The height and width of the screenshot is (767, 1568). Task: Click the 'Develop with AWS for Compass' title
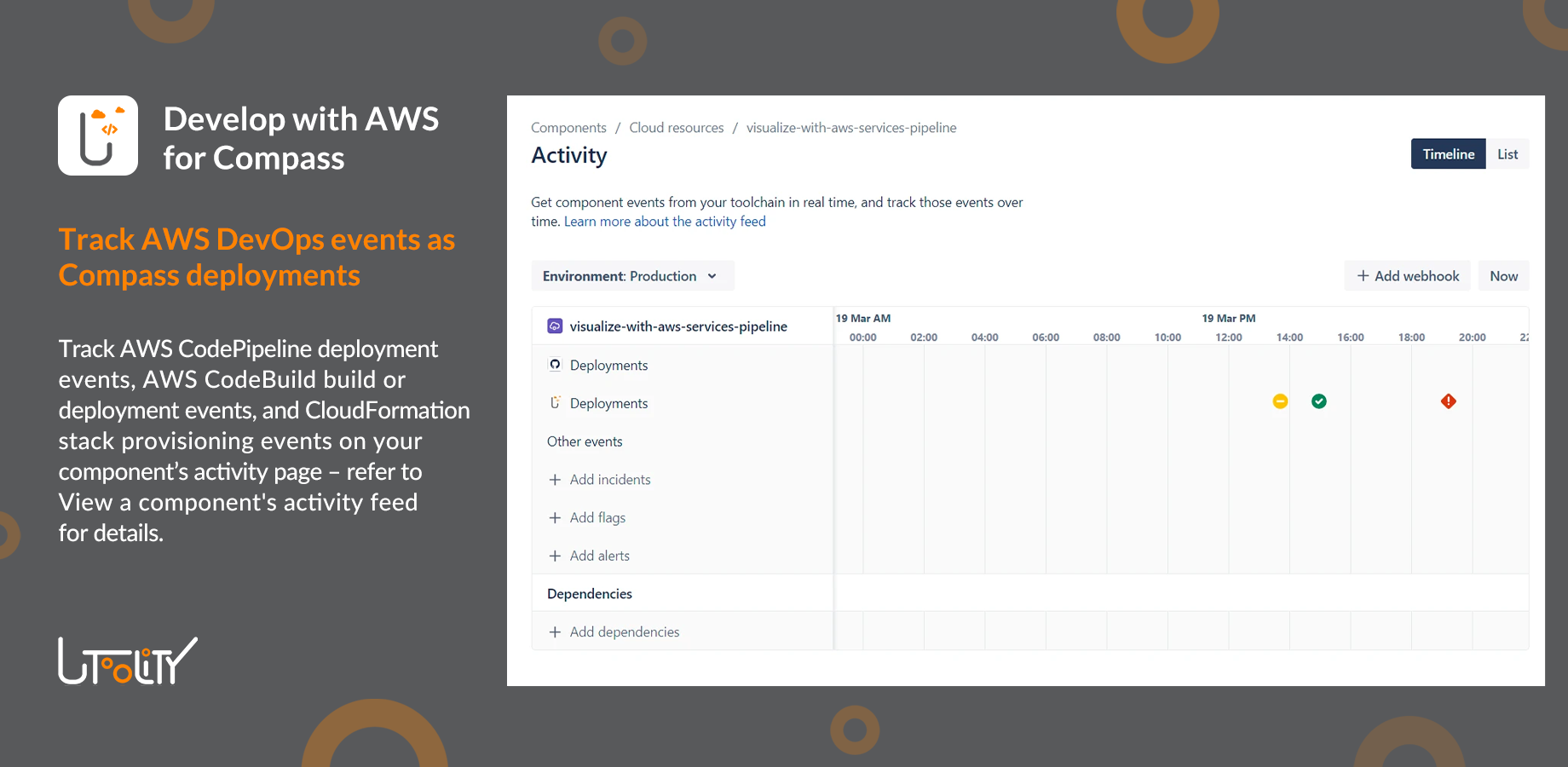tap(301, 138)
